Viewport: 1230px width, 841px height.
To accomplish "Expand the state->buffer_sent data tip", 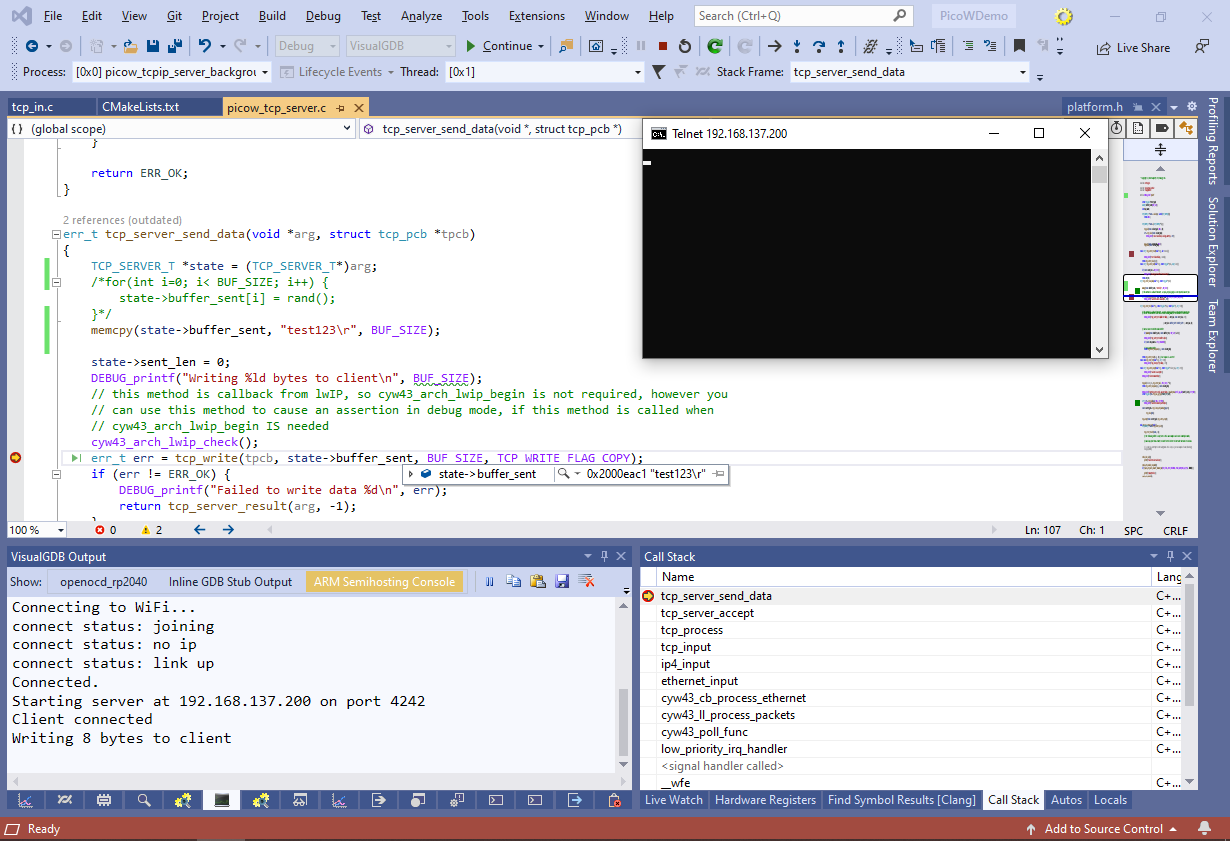I will point(411,474).
